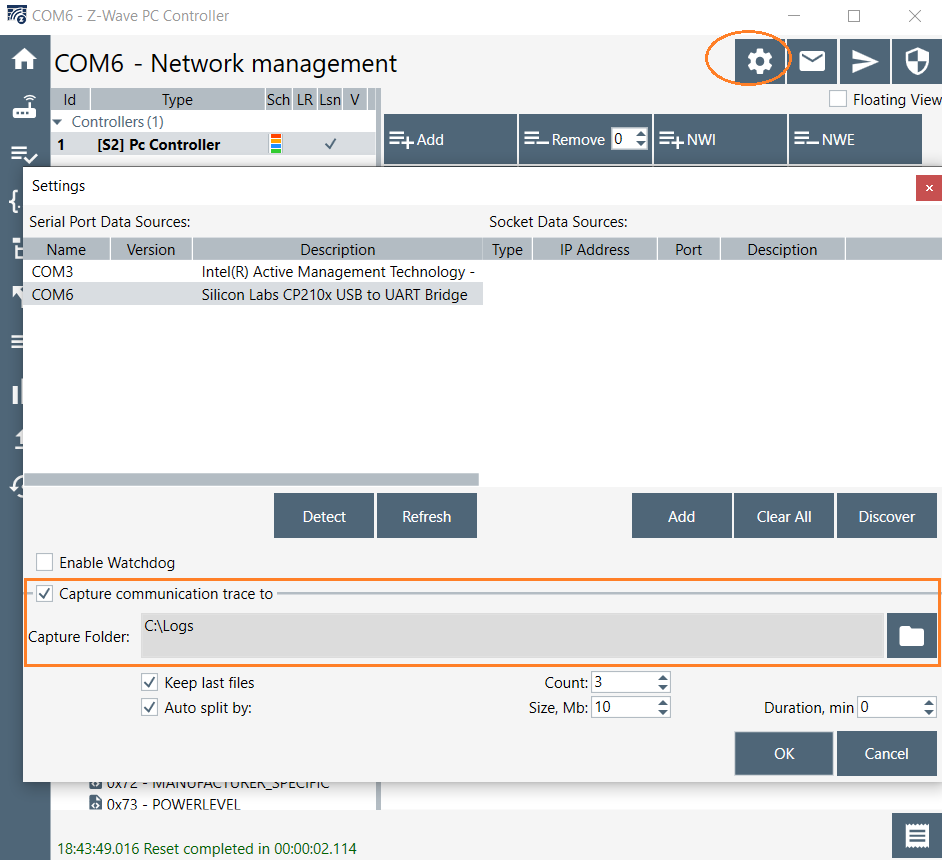Click the router icon in left sidebar

(x=24, y=108)
